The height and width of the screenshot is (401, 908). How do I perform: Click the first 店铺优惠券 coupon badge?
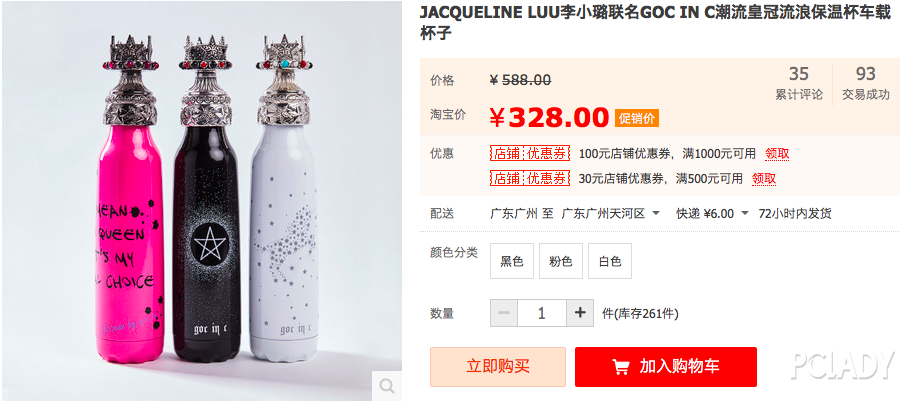[x=530, y=154]
